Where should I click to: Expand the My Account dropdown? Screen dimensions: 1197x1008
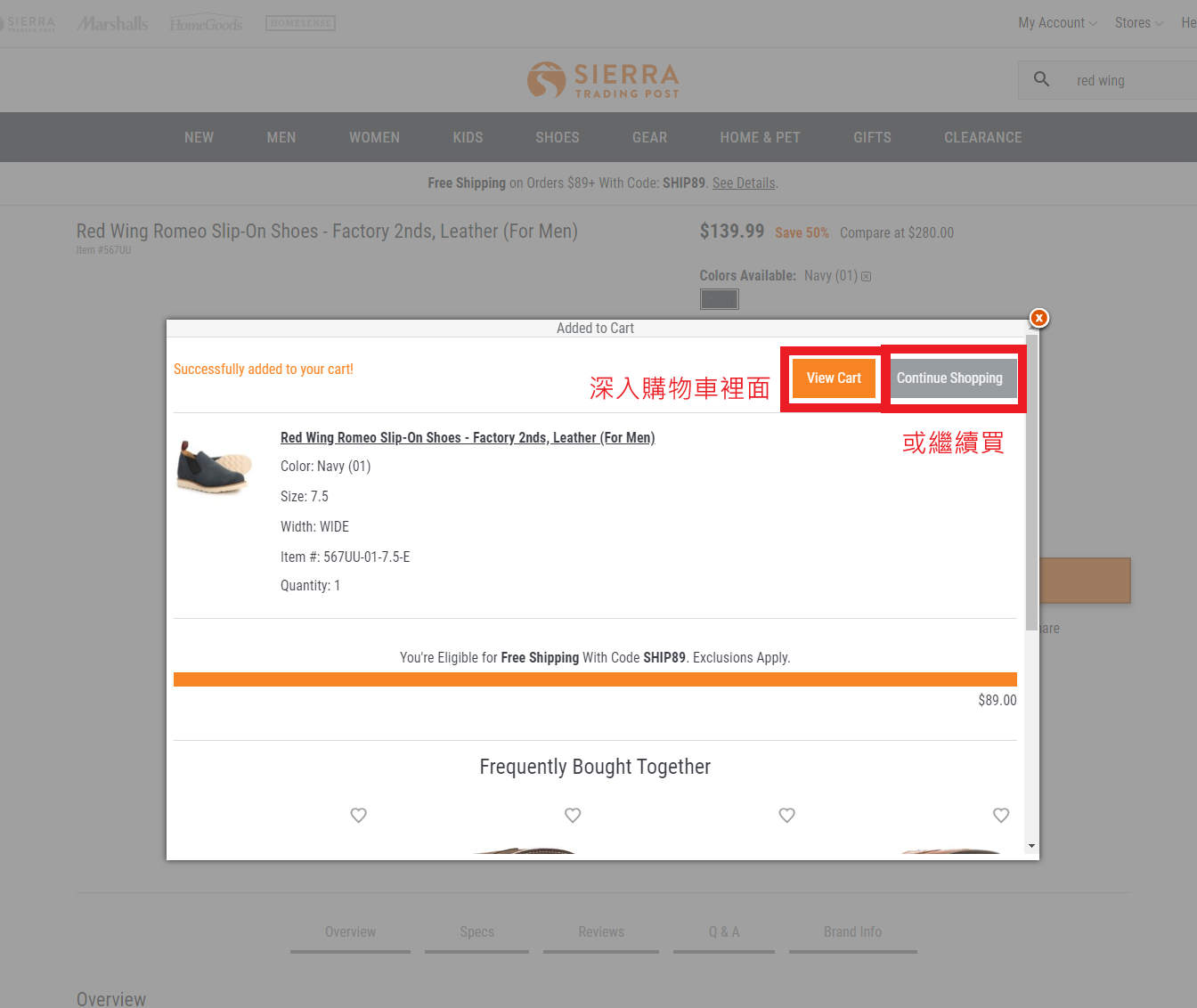click(1057, 23)
